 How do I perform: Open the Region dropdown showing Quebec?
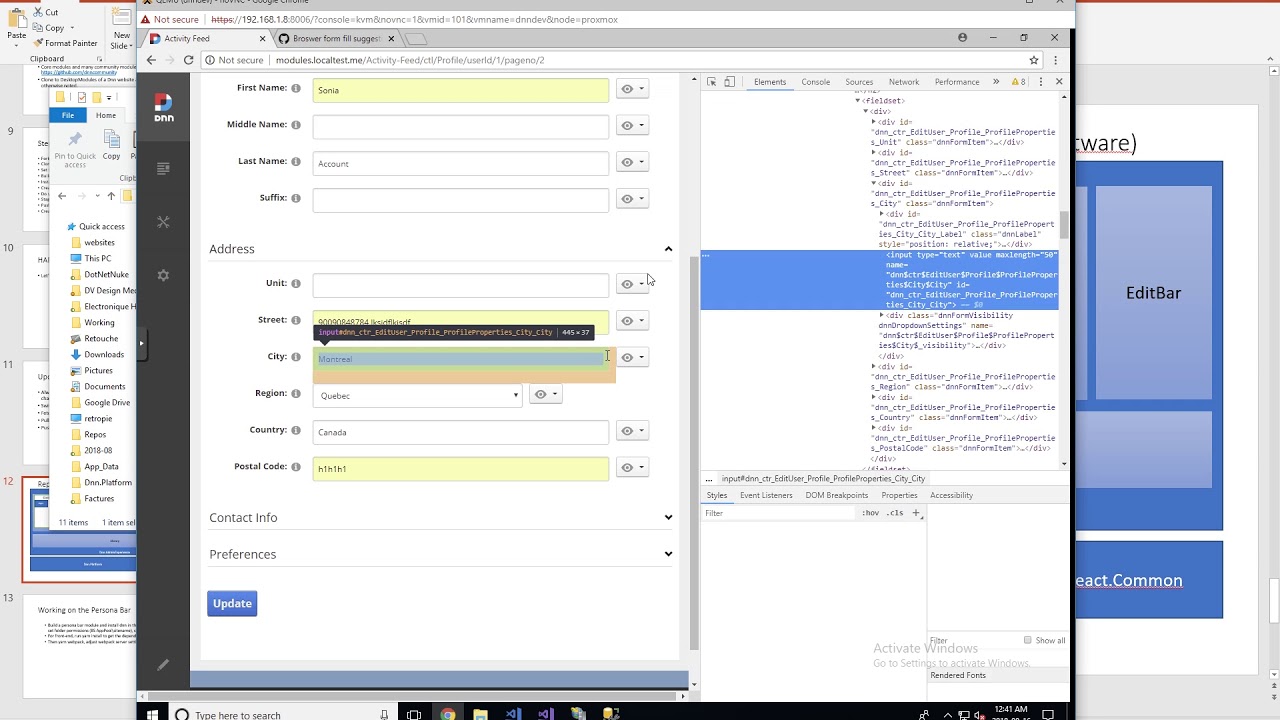click(418, 395)
